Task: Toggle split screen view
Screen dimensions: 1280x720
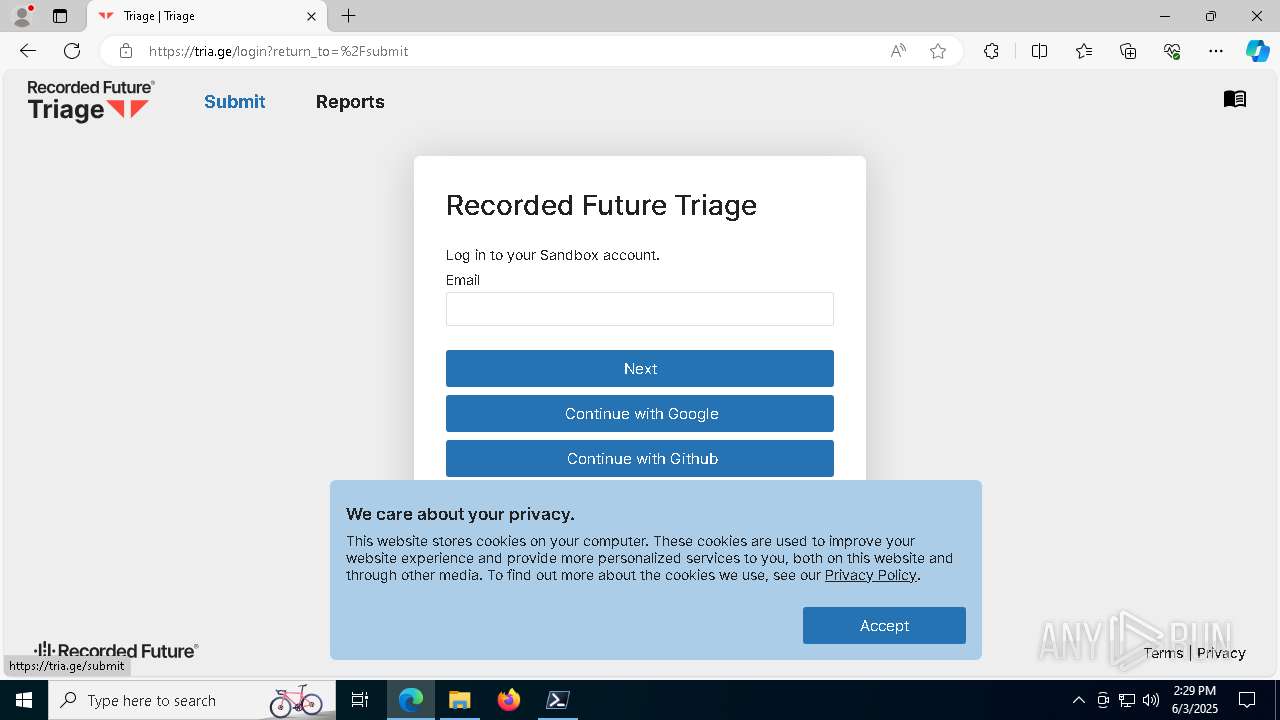Action: (x=1040, y=51)
